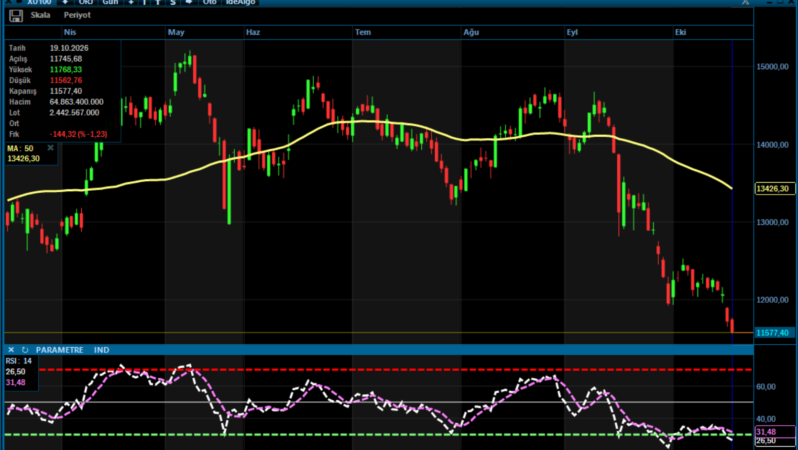798x450 pixels.
Task: Open the Periyot menu
Action: [77, 15]
